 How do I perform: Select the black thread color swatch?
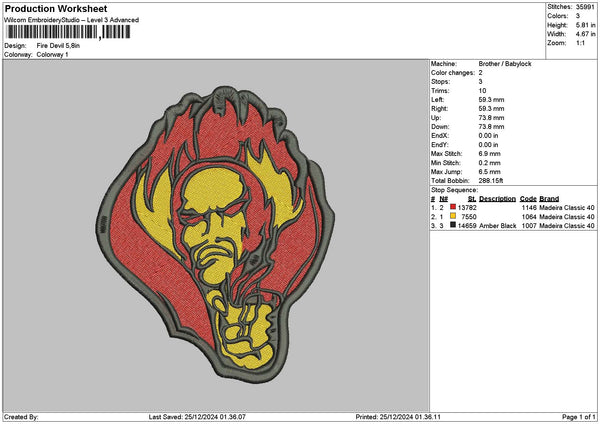click(453, 225)
